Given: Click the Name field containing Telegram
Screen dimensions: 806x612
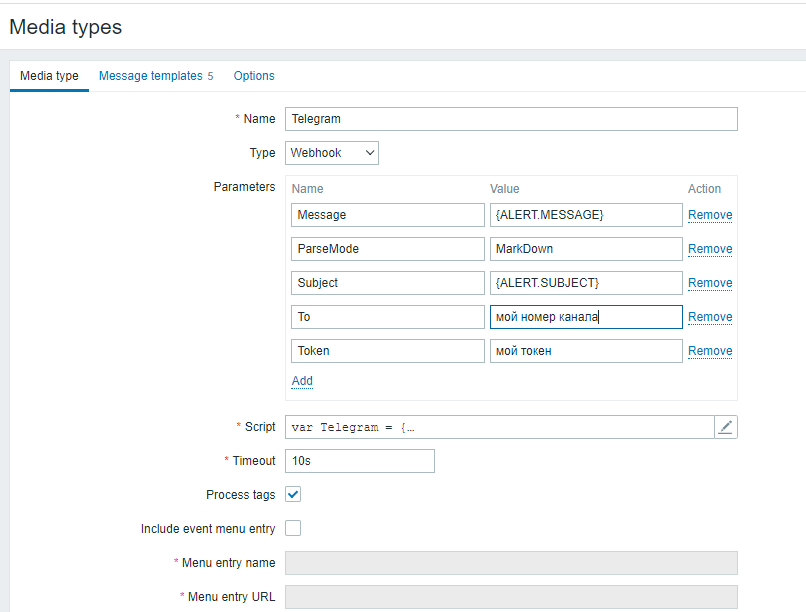Looking at the screenshot, I should click(511, 119).
